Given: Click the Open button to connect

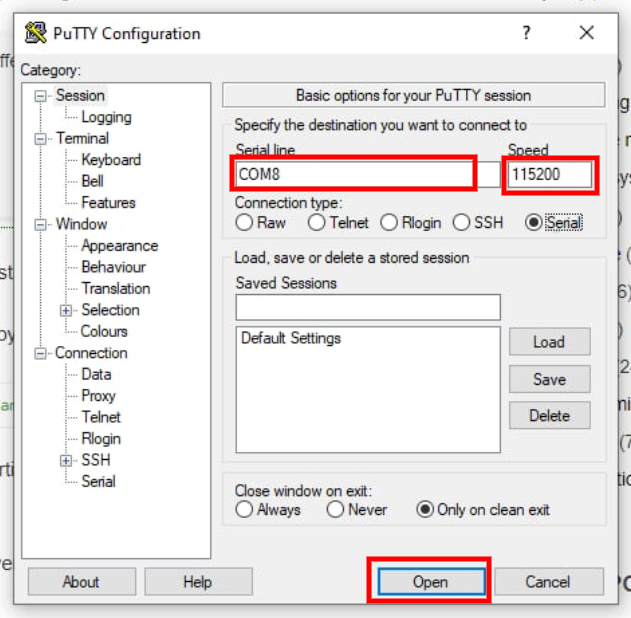Looking at the screenshot, I should (429, 582).
